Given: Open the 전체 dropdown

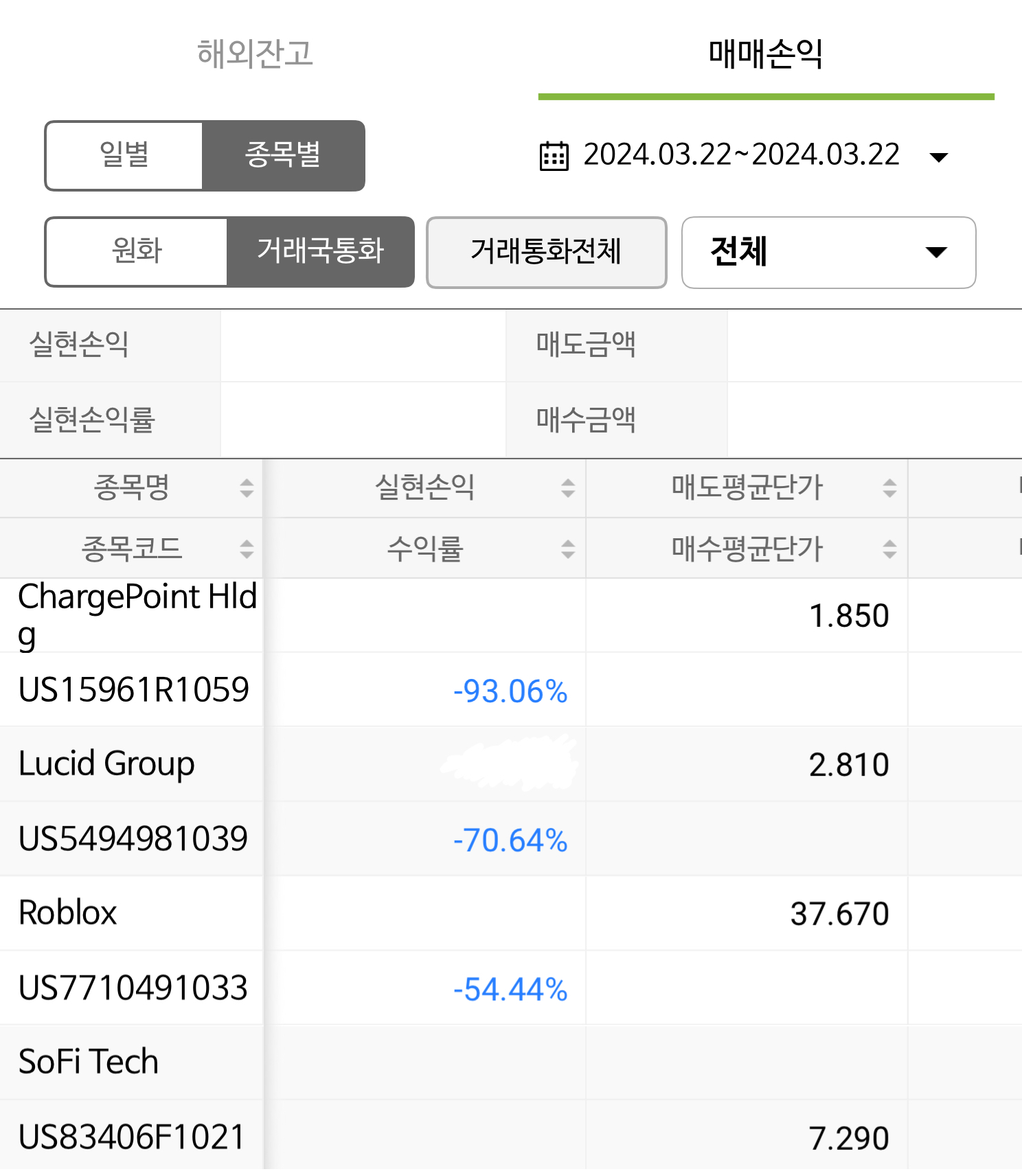Looking at the screenshot, I should click(828, 252).
